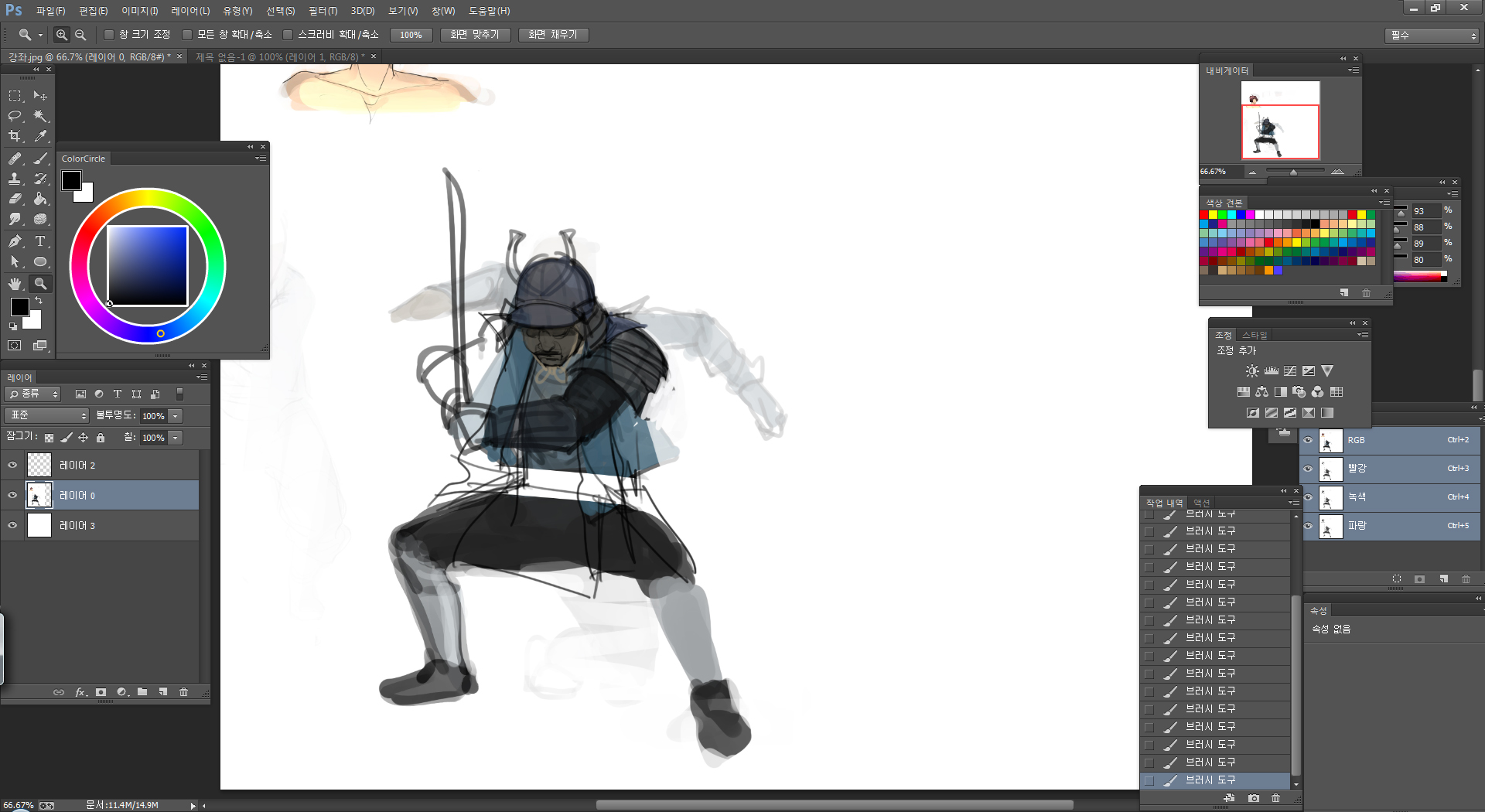Open the ColorCircle panel flyout menu
This screenshot has height=812, width=1485.
tap(261, 159)
